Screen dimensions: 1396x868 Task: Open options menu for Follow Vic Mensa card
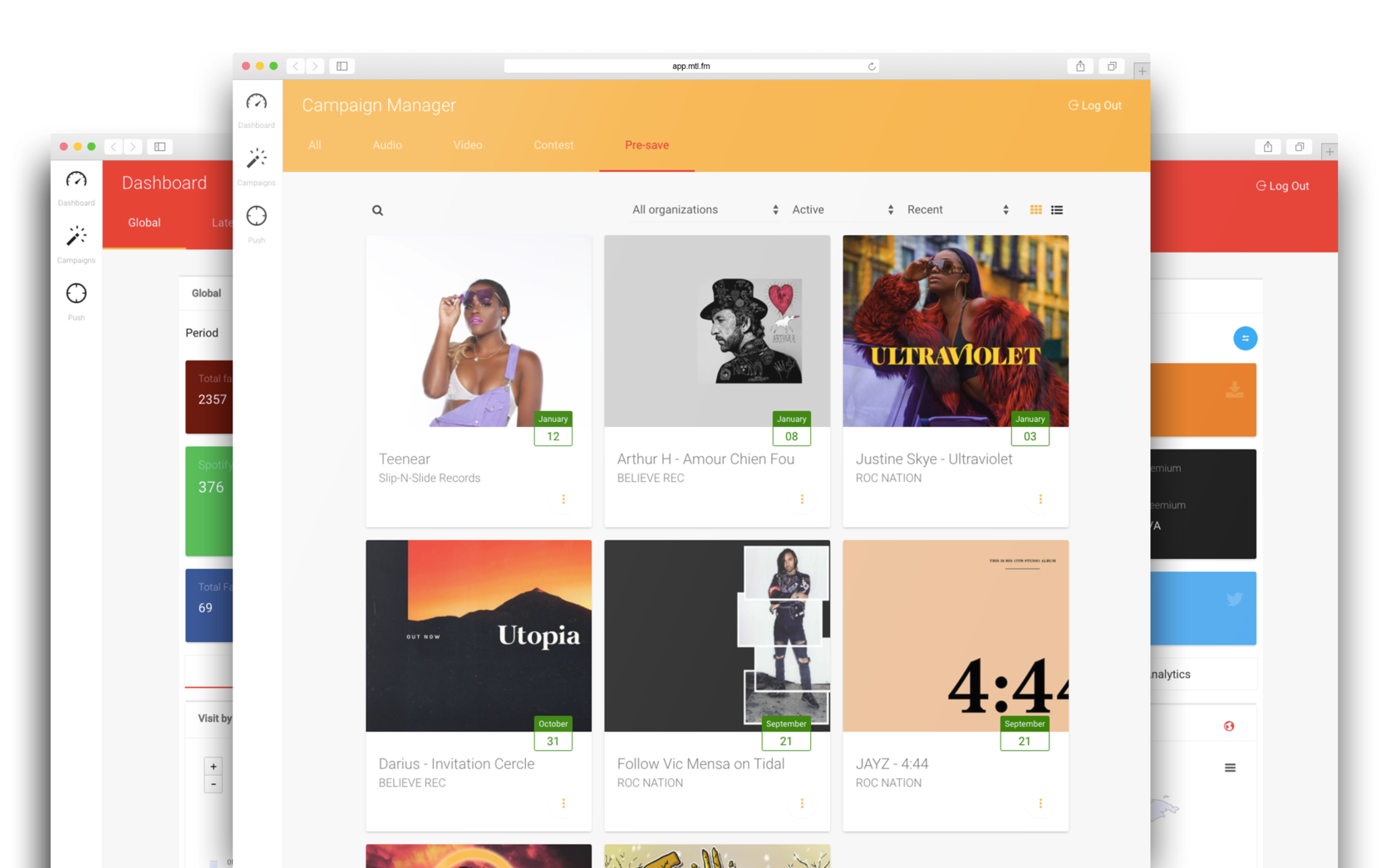[x=802, y=803]
